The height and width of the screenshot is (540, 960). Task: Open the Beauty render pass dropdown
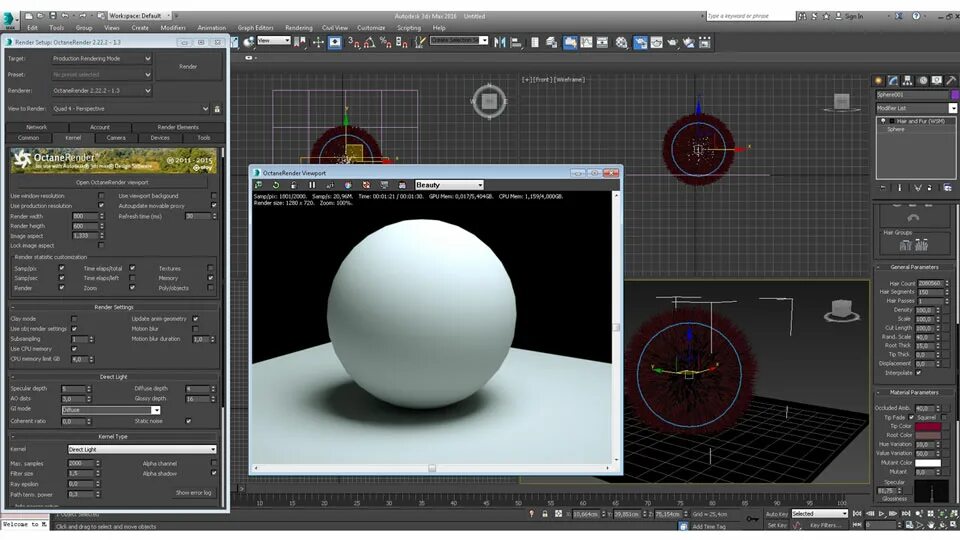(449, 185)
